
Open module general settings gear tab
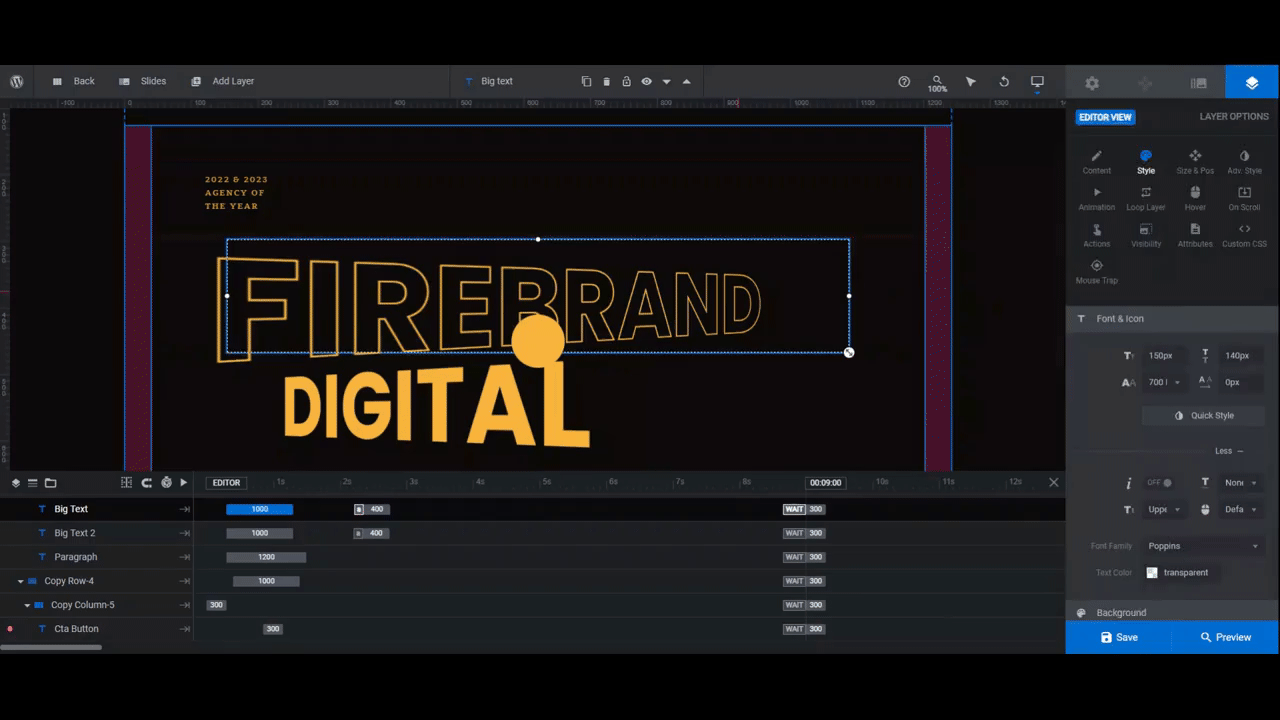pos(1092,83)
